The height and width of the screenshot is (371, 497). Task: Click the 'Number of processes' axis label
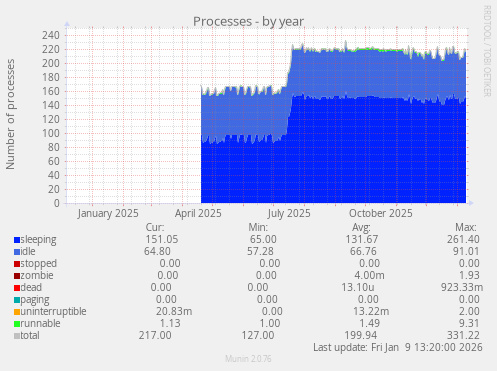[10, 114]
